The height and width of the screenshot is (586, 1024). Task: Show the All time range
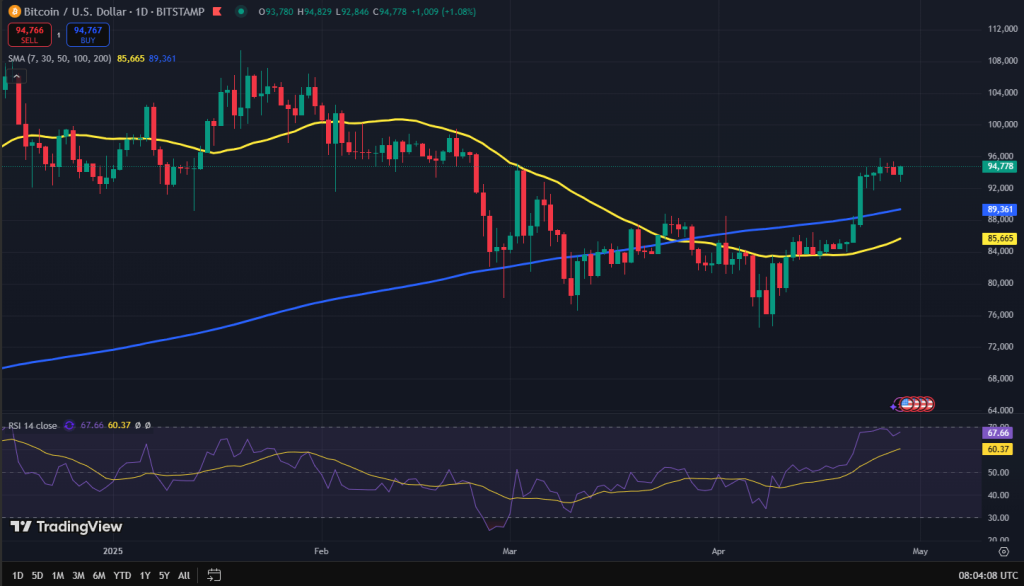pyautogui.click(x=184, y=576)
